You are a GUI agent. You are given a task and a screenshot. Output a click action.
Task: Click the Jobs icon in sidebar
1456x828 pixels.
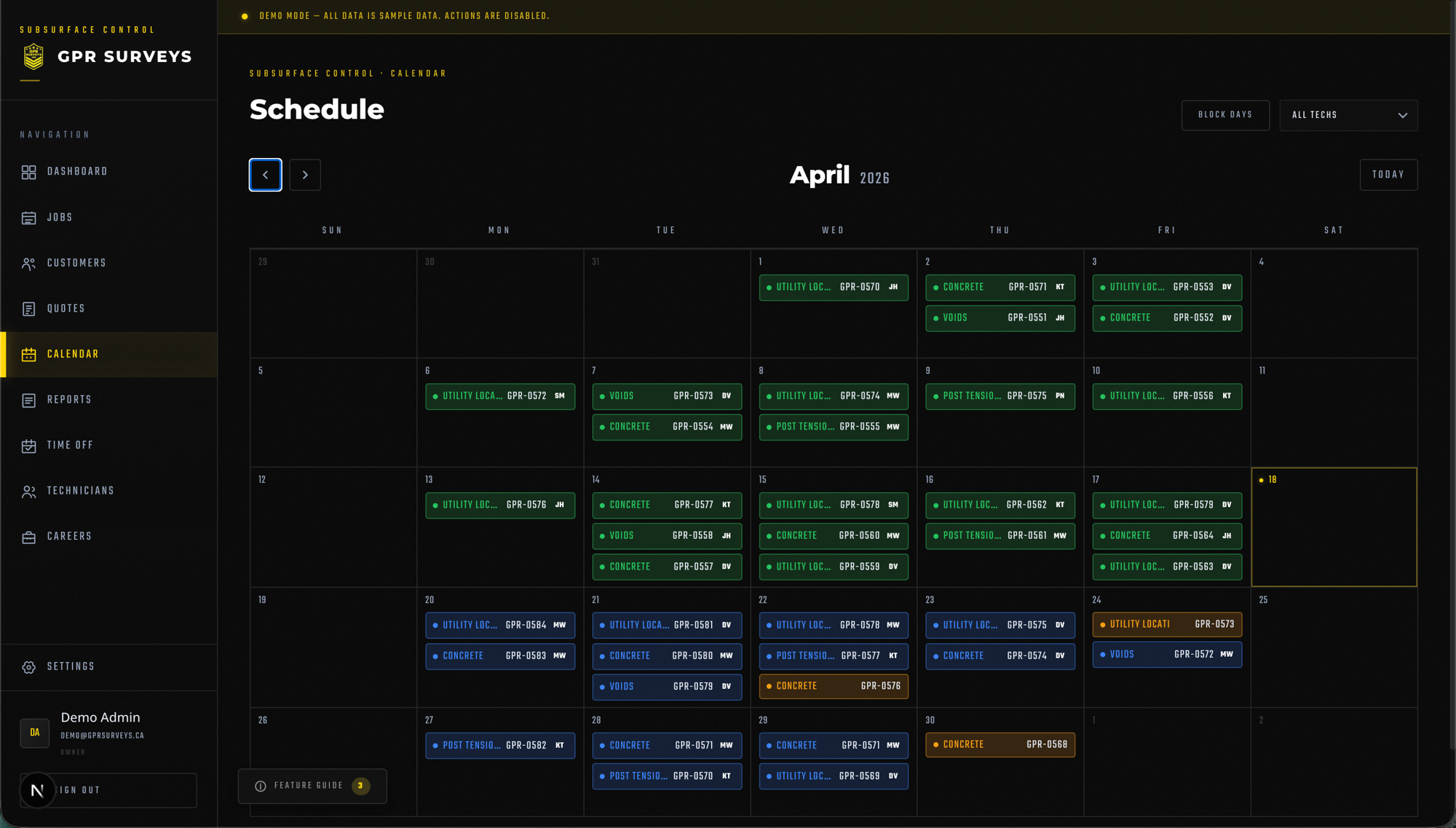tap(28, 218)
